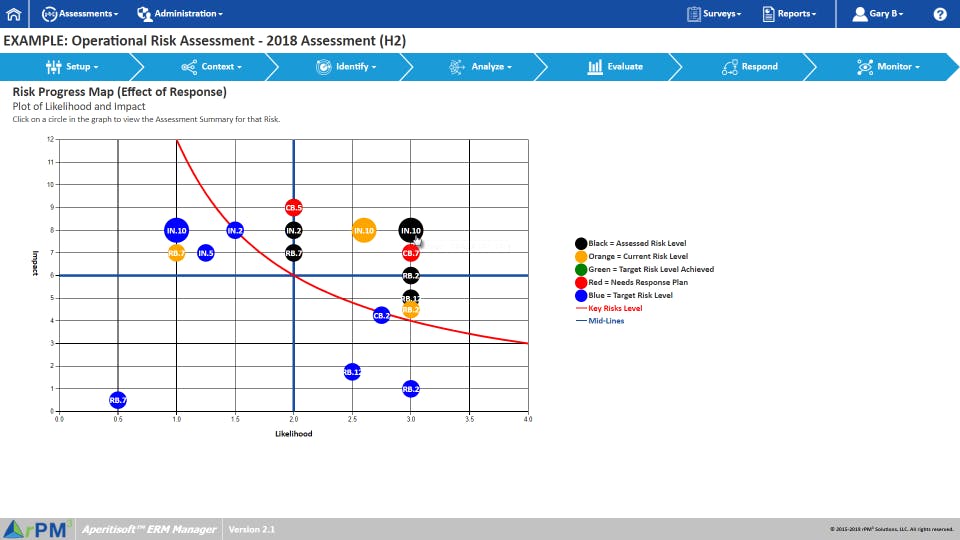Image resolution: width=960 pixels, height=540 pixels.
Task: Click the blue RB.7 circle near origin
Action: click(x=118, y=400)
